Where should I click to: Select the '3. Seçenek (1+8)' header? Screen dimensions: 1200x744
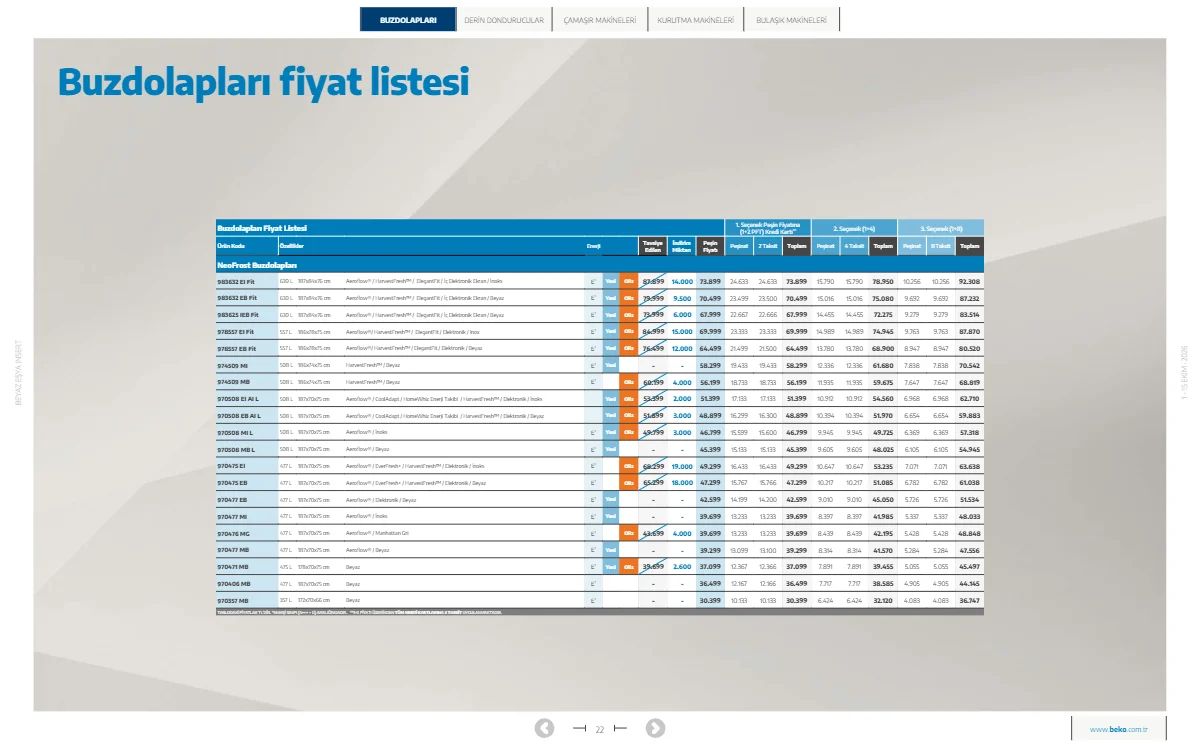pyautogui.click(x=941, y=228)
